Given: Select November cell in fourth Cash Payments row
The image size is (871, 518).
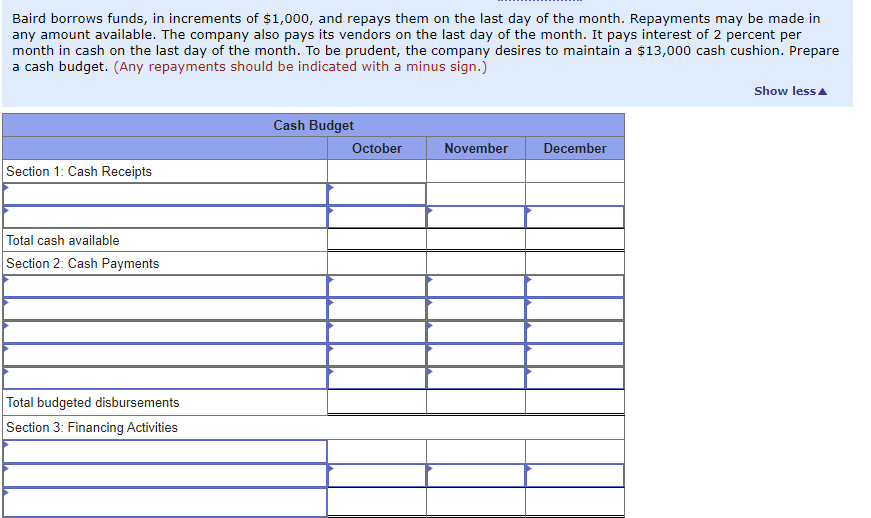Looking at the screenshot, I should [476, 355].
